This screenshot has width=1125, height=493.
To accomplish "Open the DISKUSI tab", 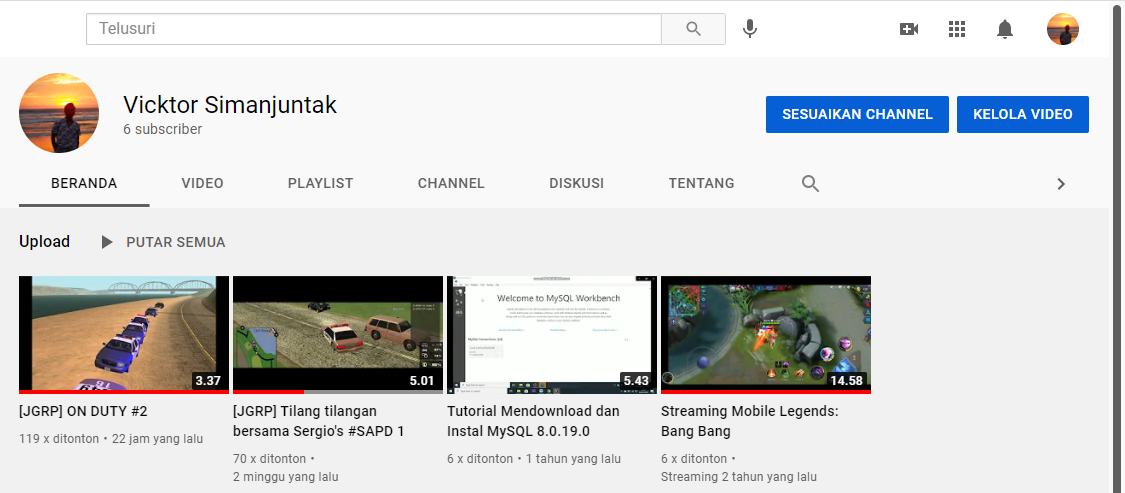I will 577,184.
